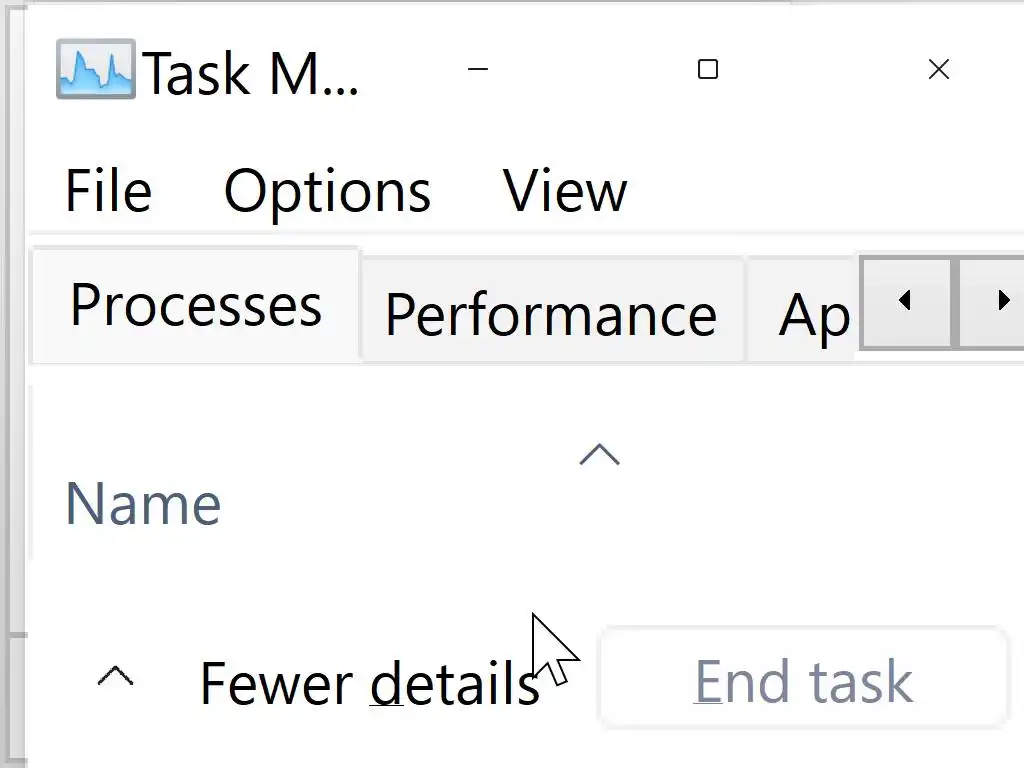This screenshot has height=768, width=1024.
Task: Click the Fewer details text link
Action: (x=369, y=684)
